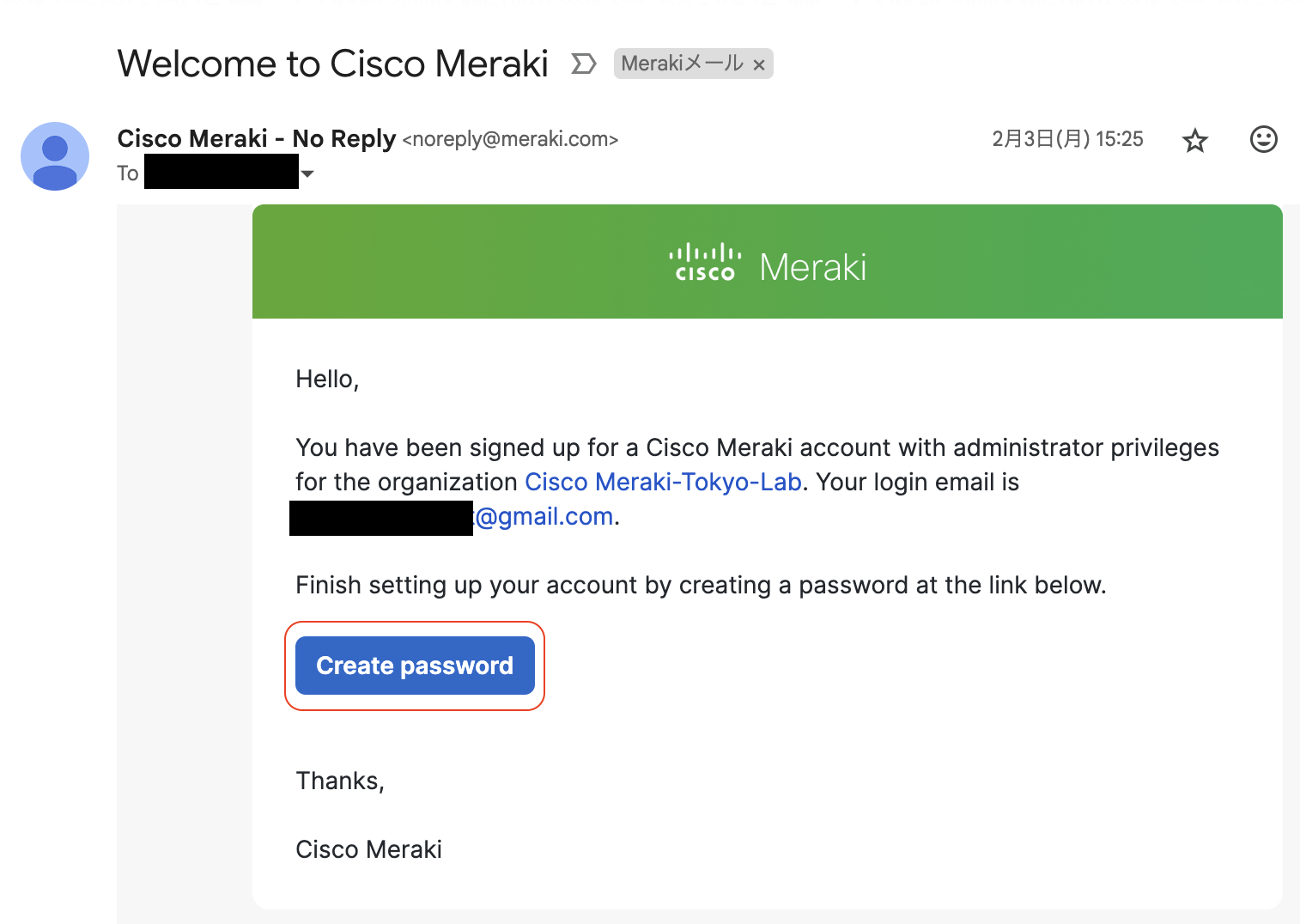Click the Finish setting up your account sentence
Viewport: 1300px width, 924px height.
[x=700, y=585]
